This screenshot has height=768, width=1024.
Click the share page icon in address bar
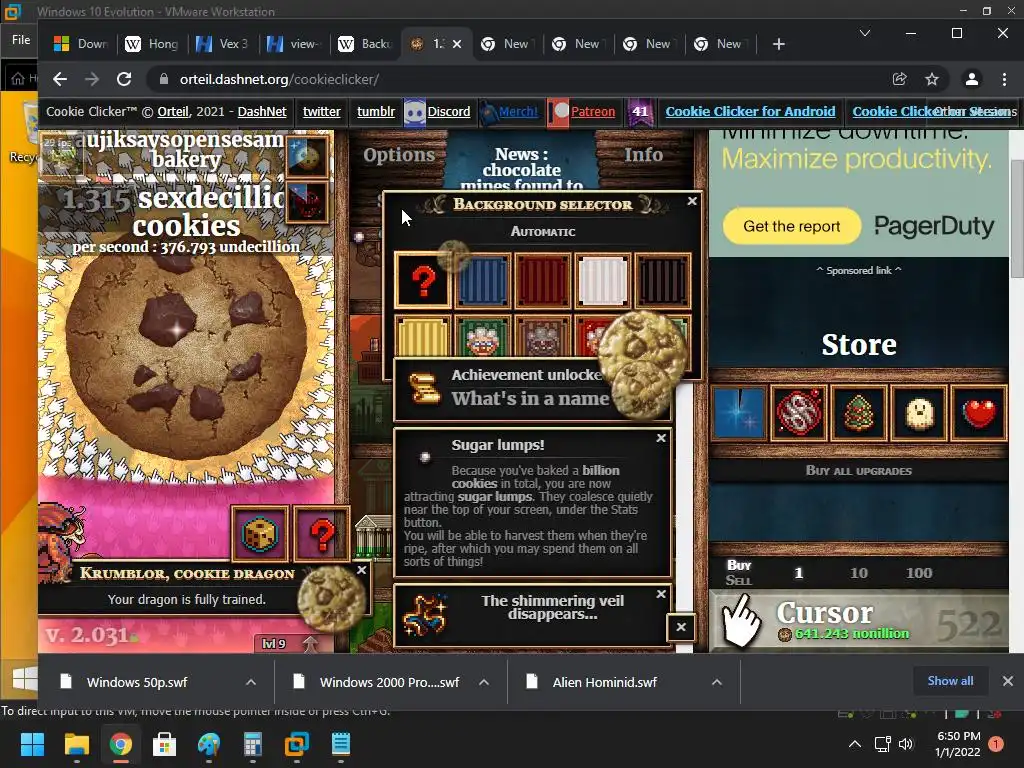pyautogui.click(x=899, y=80)
